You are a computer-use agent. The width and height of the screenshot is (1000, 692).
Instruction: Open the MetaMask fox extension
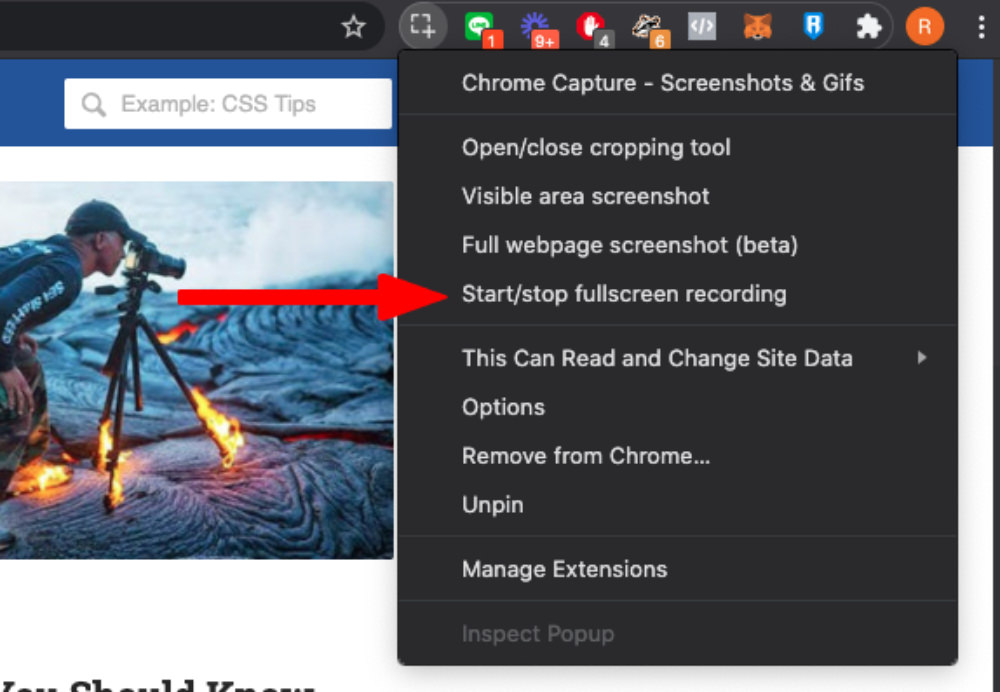click(758, 27)
